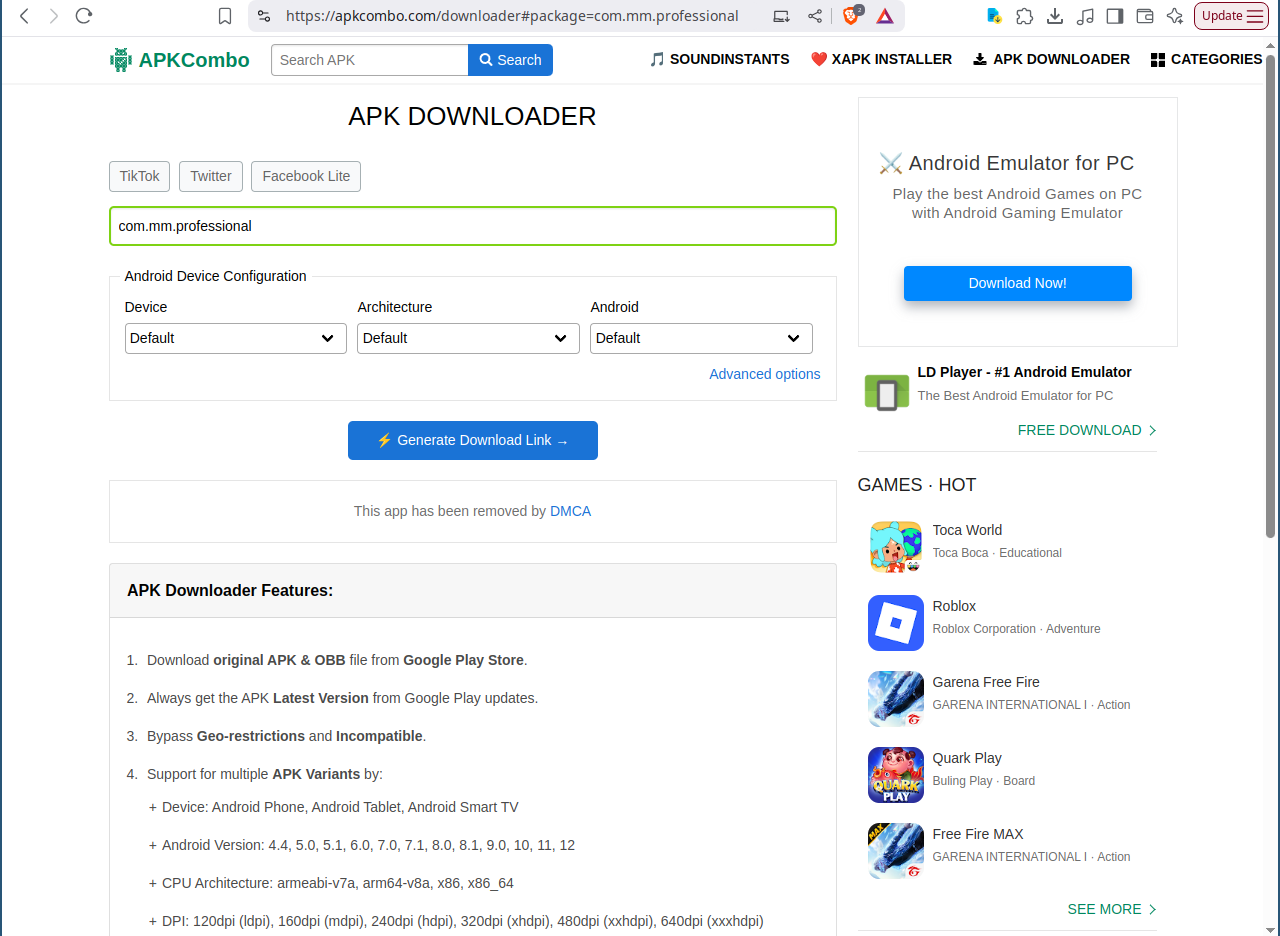The width and height of the screenshot is (1280, 936).
Task: Open the Roblox title link
Action: click(x=954, y=606)
